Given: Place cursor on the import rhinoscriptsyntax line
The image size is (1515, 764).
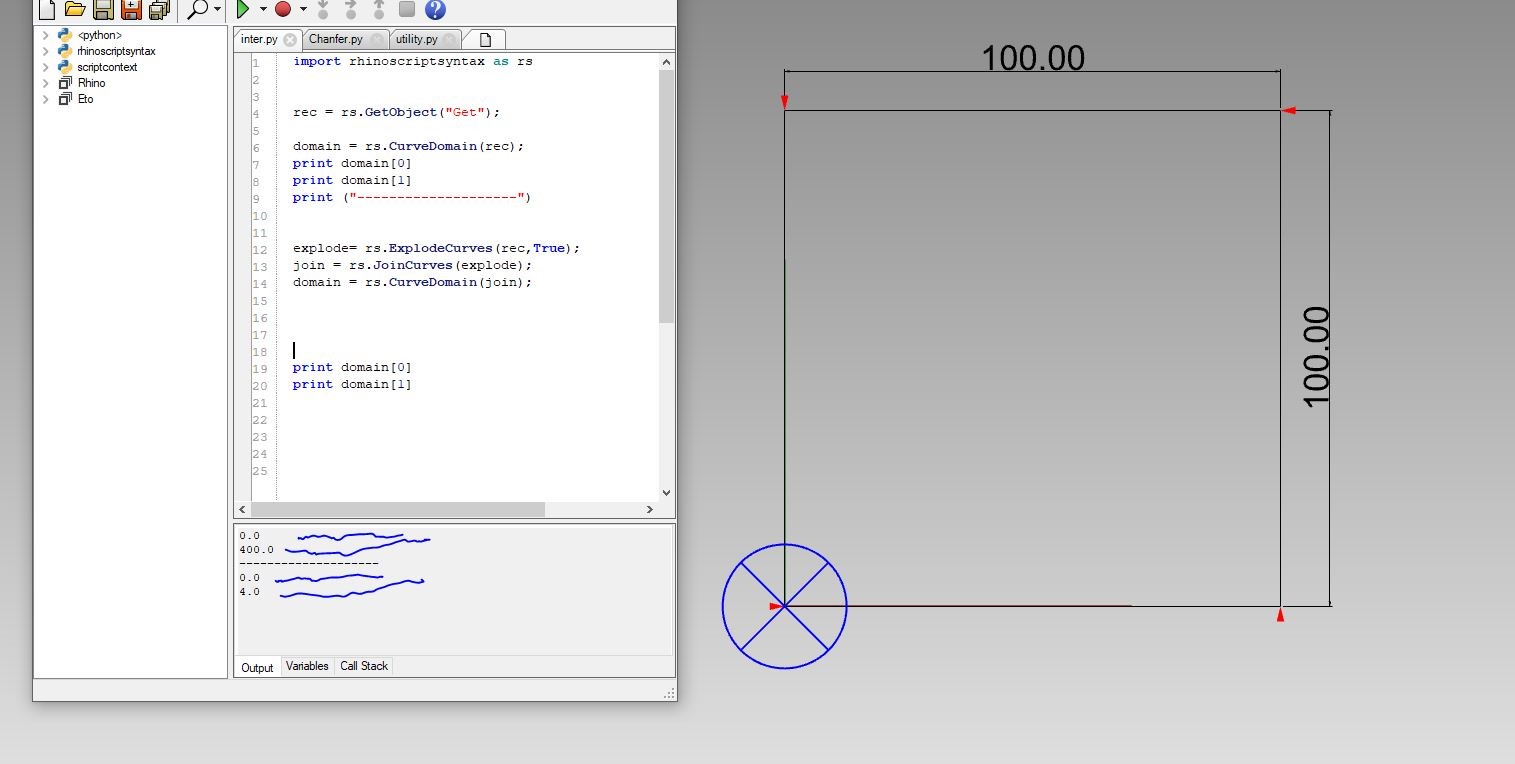Looking at the screenshot, I should click(x=412, y=61).
